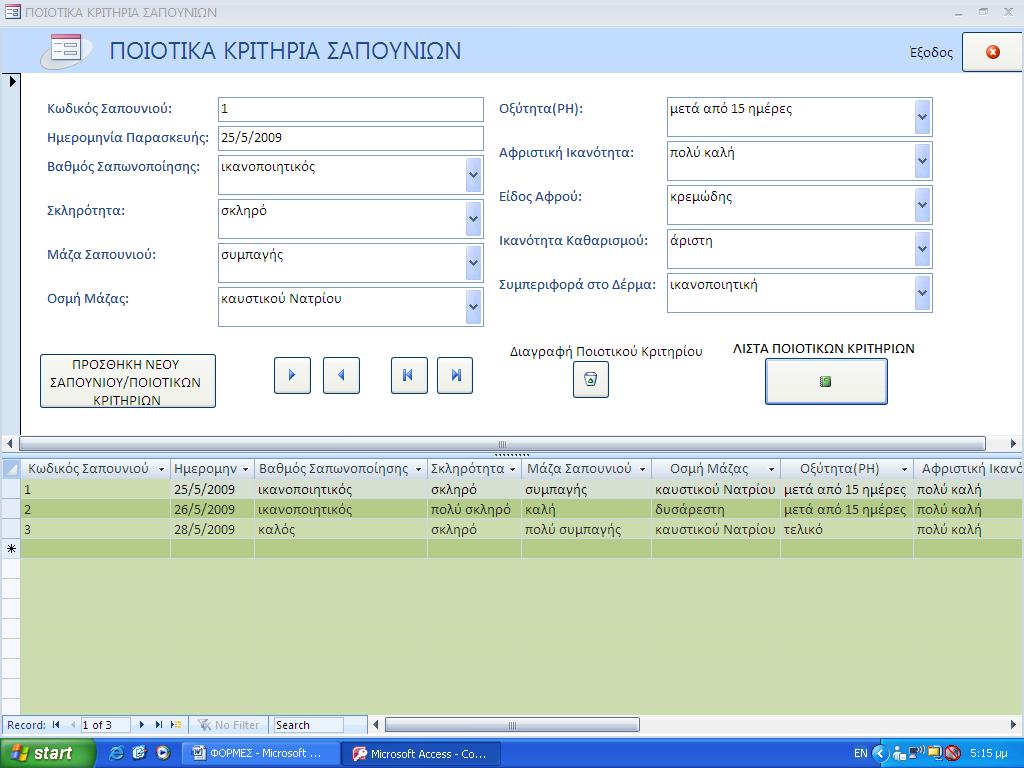This screenshot has height=768, width=1024.
Task: Click record selector arrow on form
Action: pyautogui.click(x=12, y=82)
